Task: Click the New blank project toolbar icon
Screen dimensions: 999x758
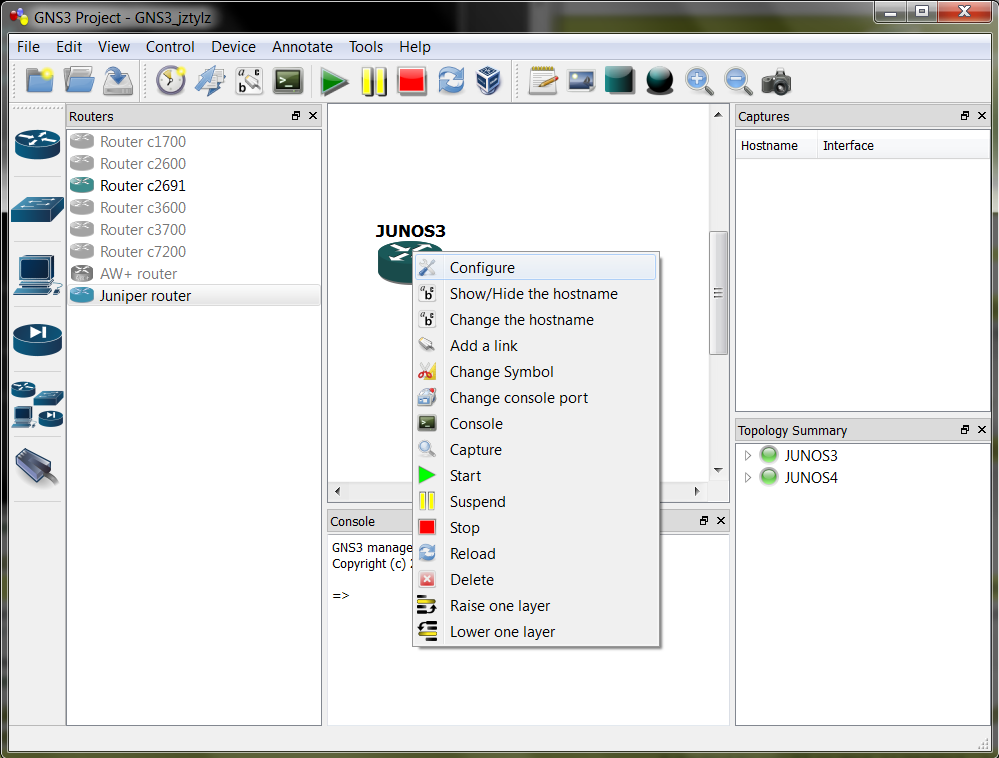Action: (40, 81)
